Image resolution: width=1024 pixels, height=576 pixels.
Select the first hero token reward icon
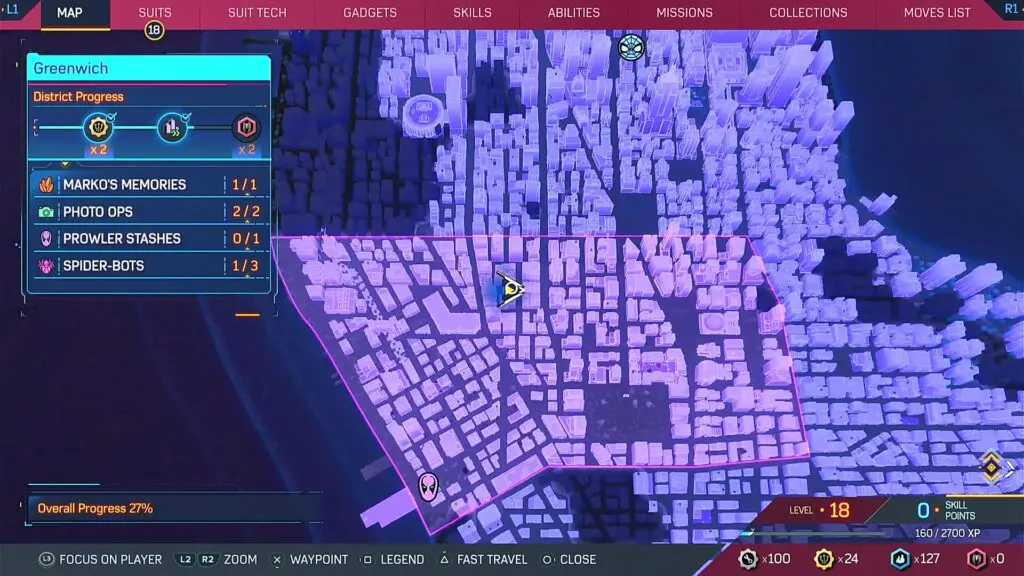[x=98, y=127]
